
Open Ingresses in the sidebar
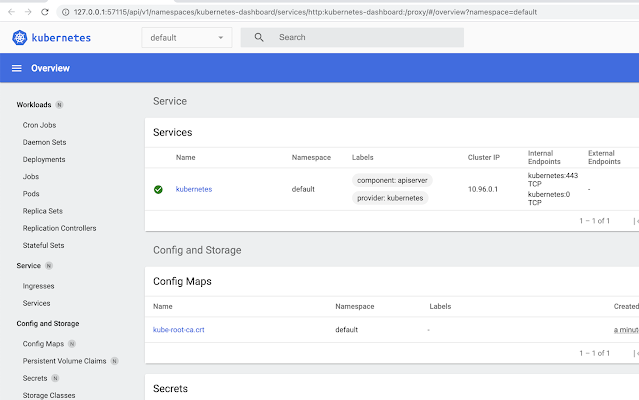coord(38,286)
